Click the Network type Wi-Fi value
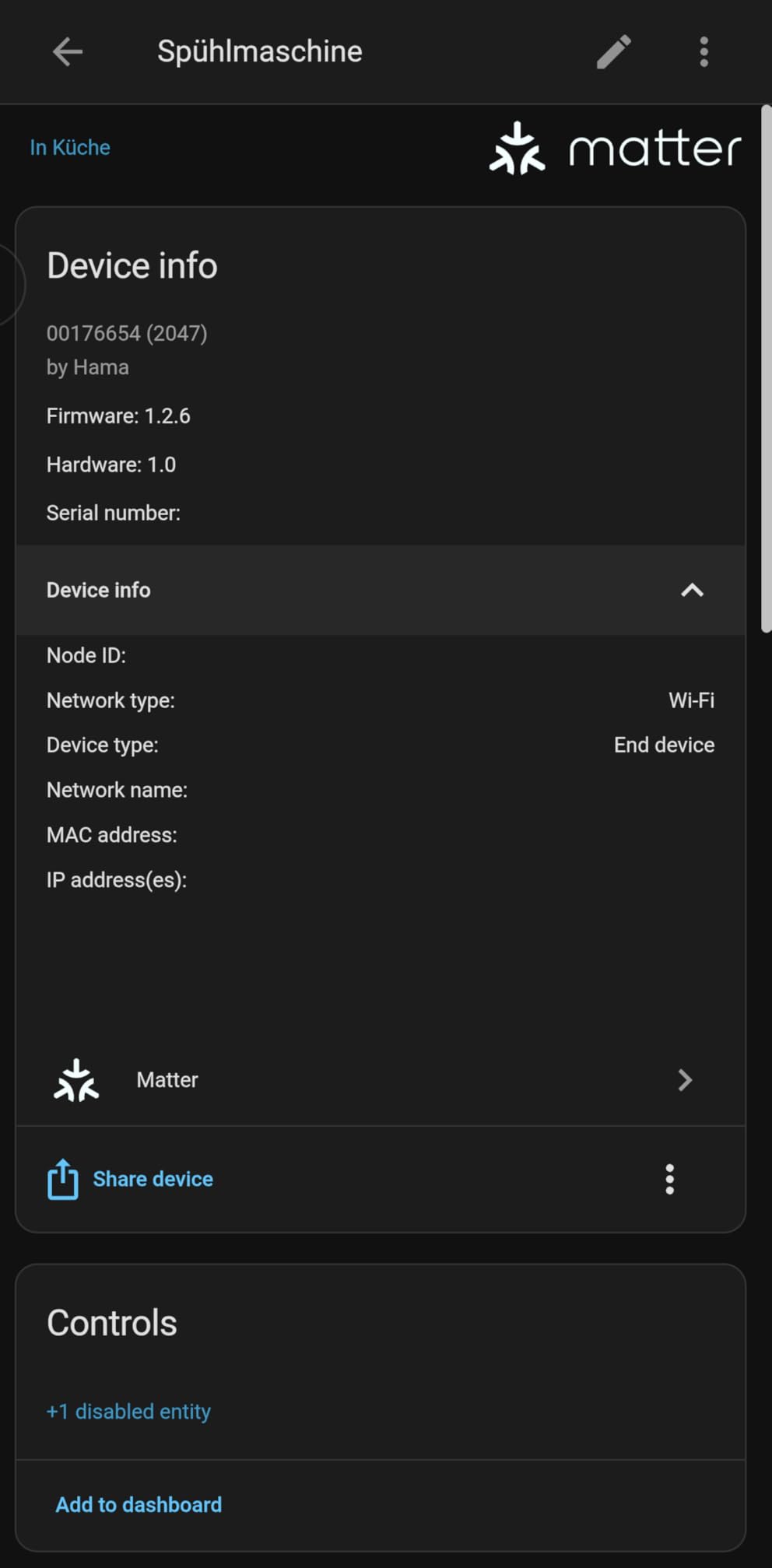 pyautogui.click(x=691, y=700)
